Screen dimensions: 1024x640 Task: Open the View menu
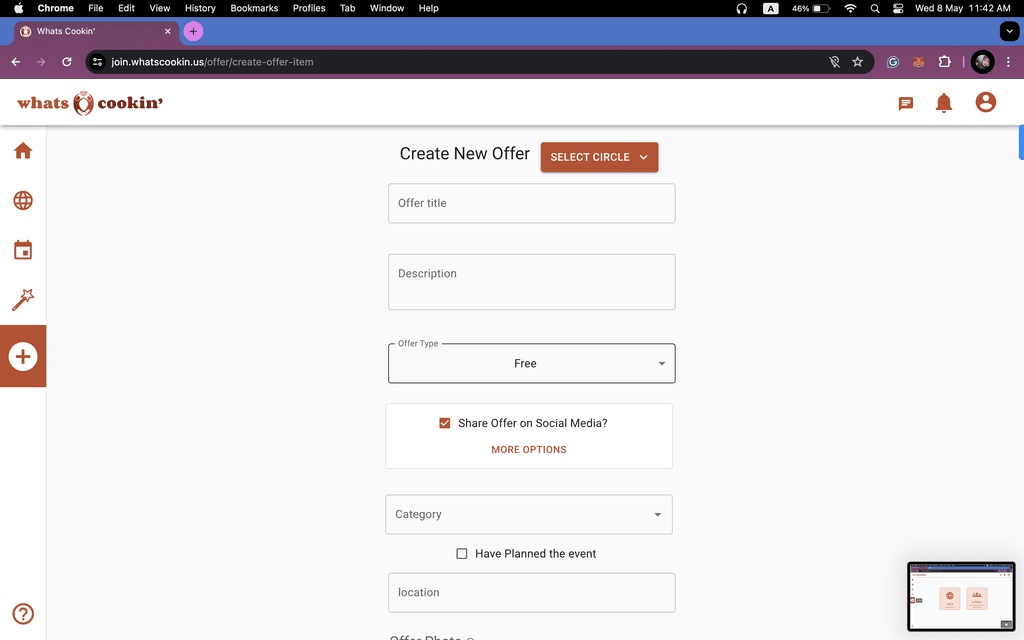pyautogui.click(x=159, y=8)
